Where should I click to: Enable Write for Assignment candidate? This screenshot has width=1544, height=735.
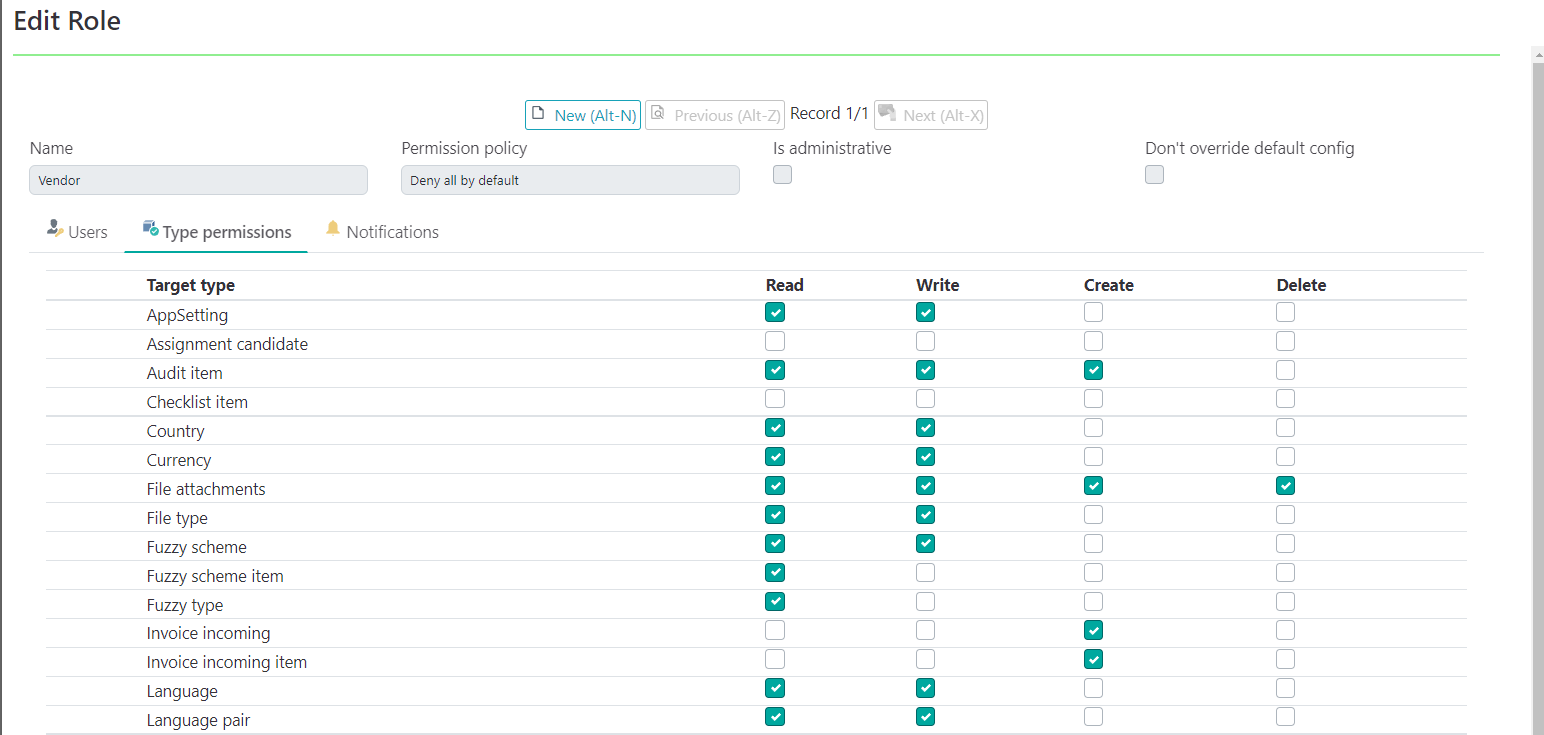tap(926, 341)
